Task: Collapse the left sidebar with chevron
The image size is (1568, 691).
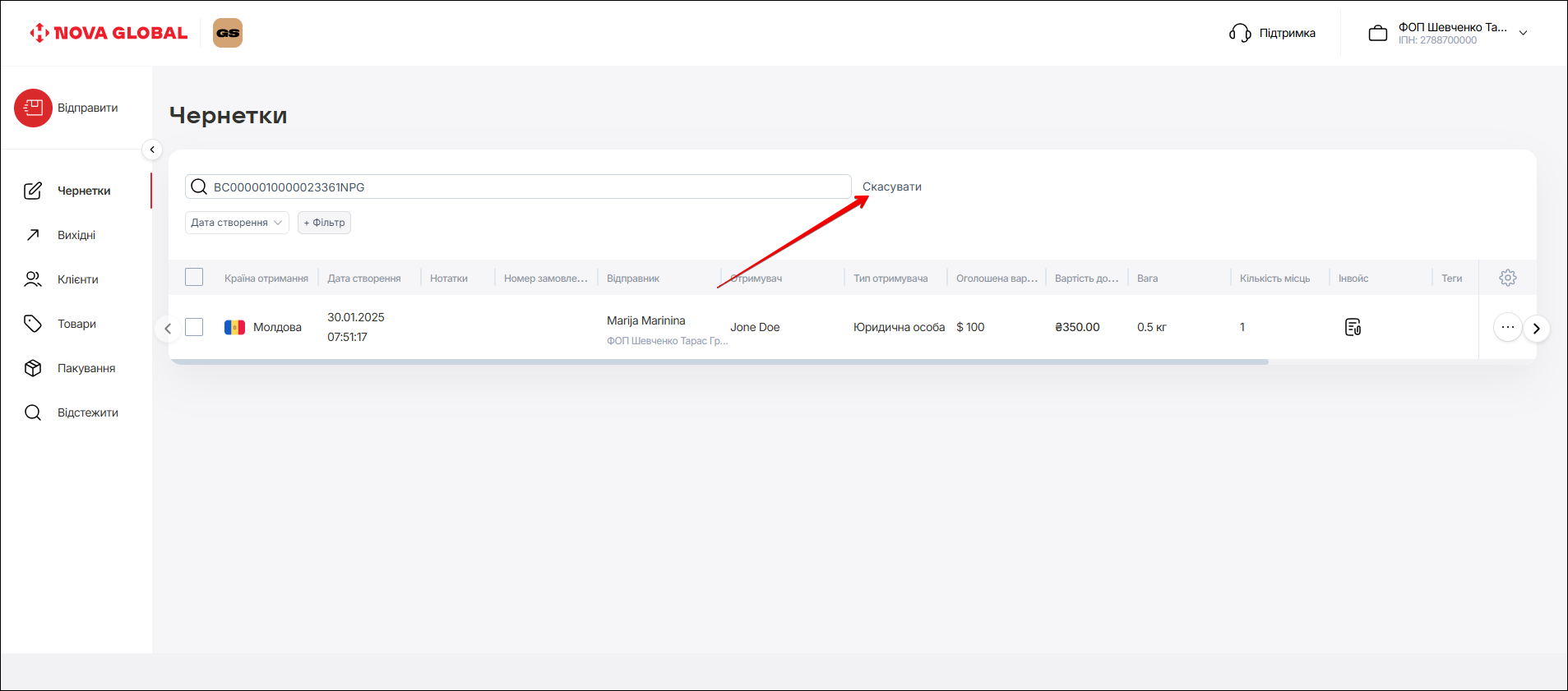Action: click(x=152, y=150)
